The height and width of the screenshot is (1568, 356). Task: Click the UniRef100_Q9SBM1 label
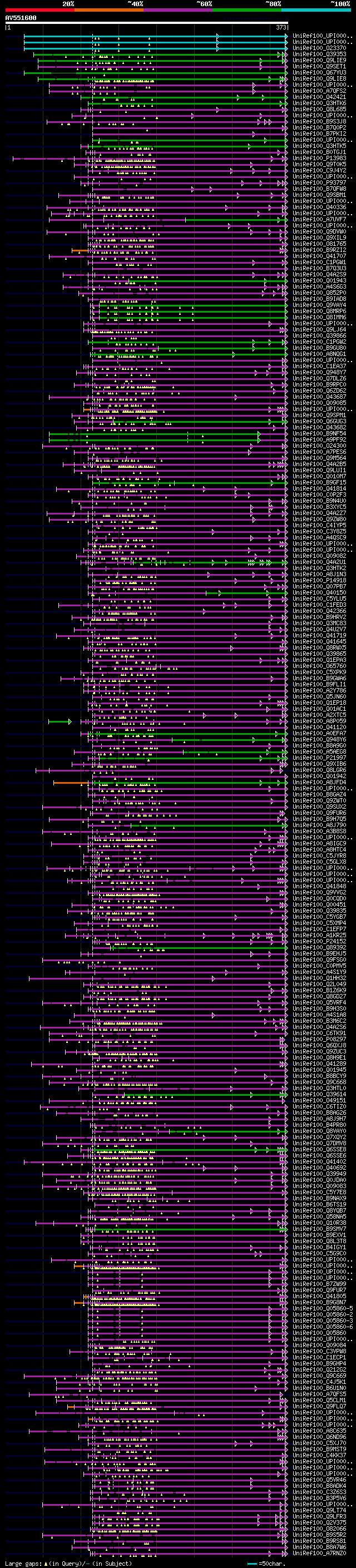click(x=319, y=195)
